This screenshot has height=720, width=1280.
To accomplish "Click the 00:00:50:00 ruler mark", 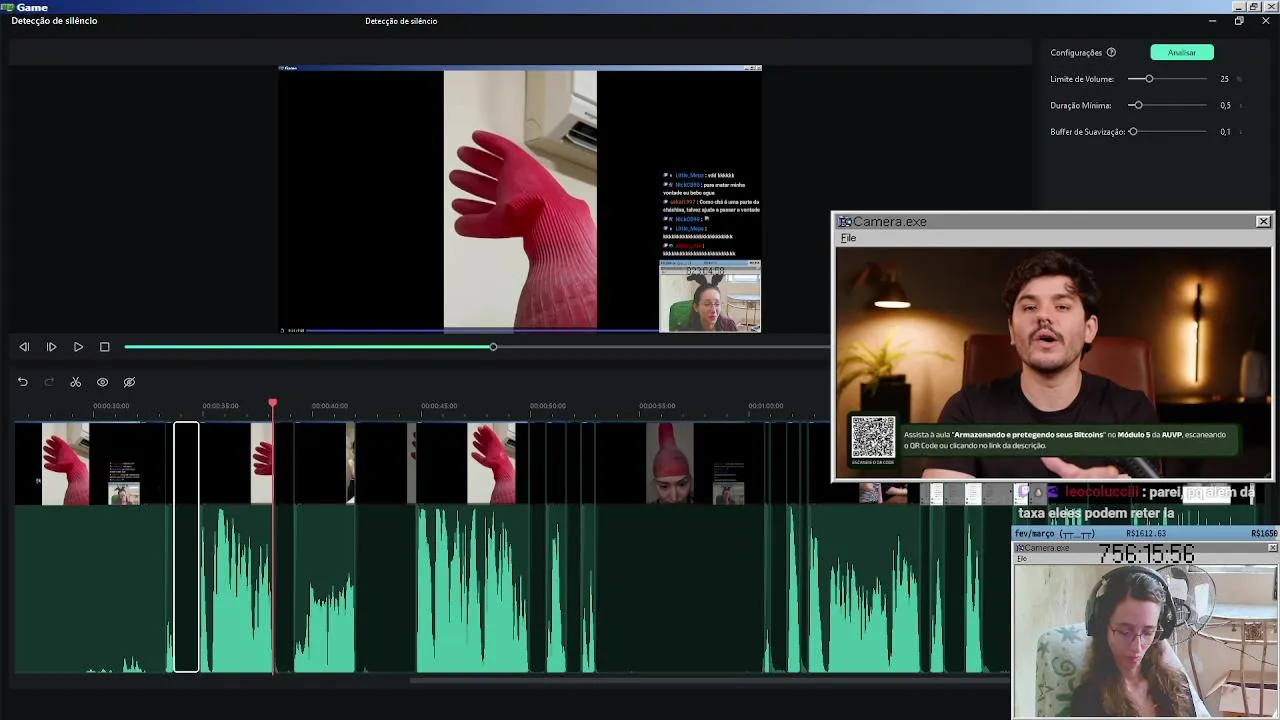I will (548, 406).
